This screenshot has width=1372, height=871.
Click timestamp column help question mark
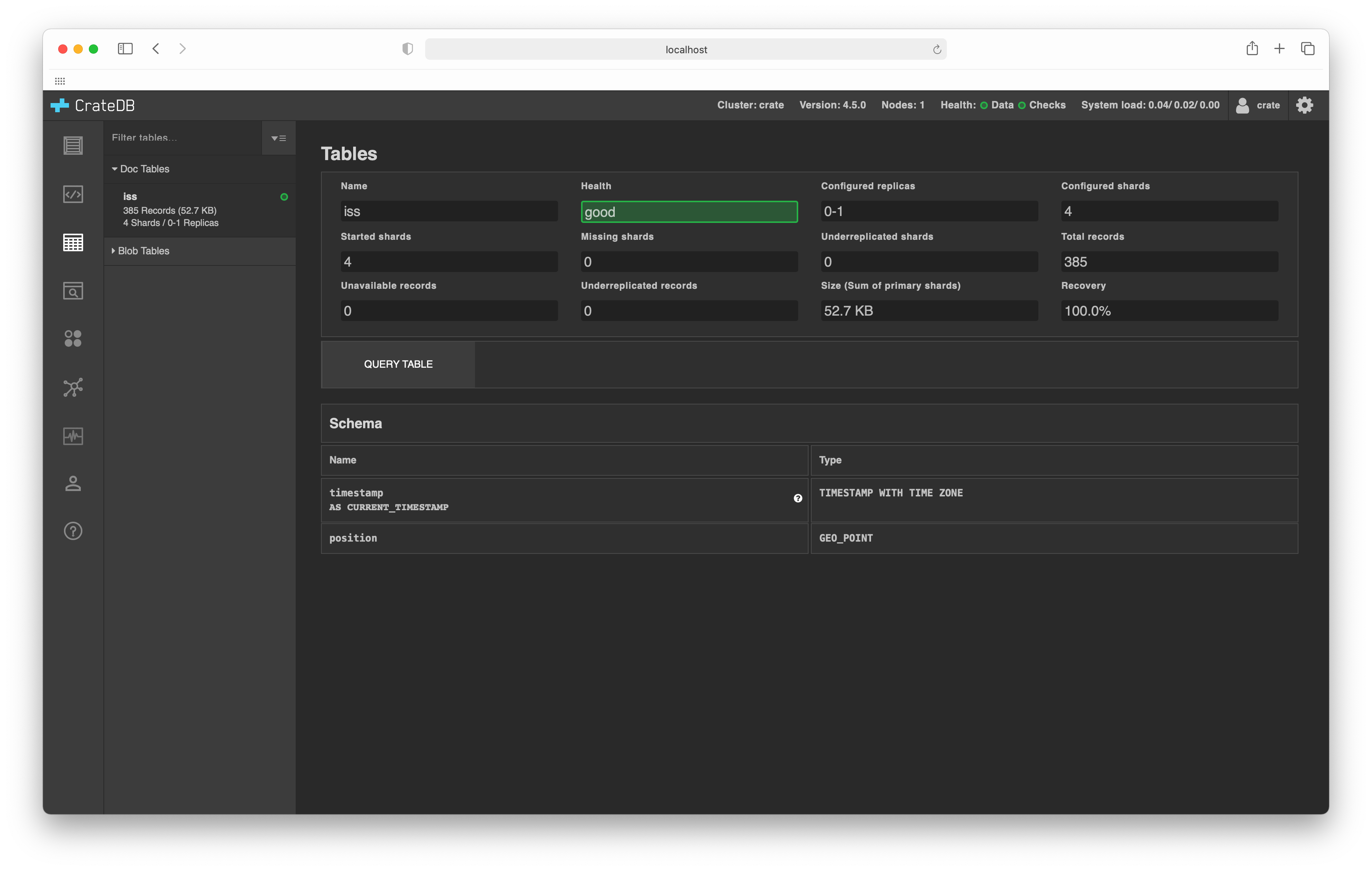pos(798,498)
